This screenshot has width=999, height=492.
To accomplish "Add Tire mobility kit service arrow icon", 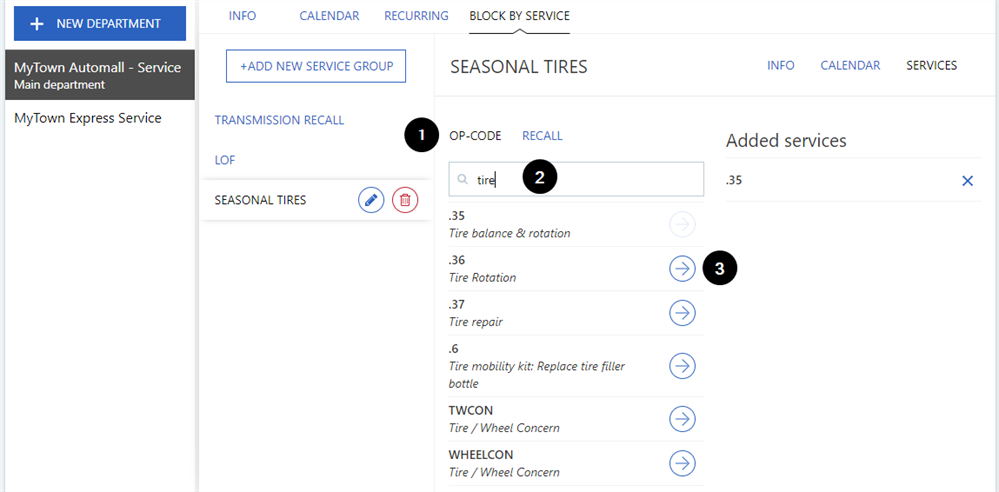I will point(682,366).
